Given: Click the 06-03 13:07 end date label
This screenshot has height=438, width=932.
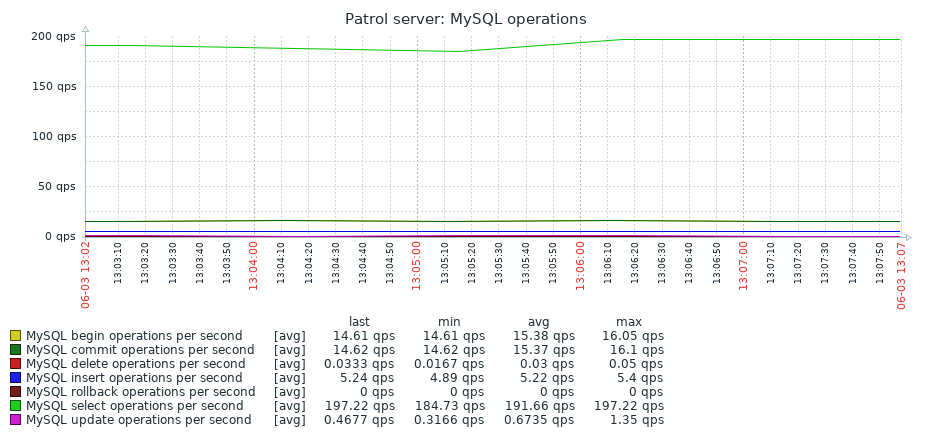Looking at the screenshot, I should [901, 275].
